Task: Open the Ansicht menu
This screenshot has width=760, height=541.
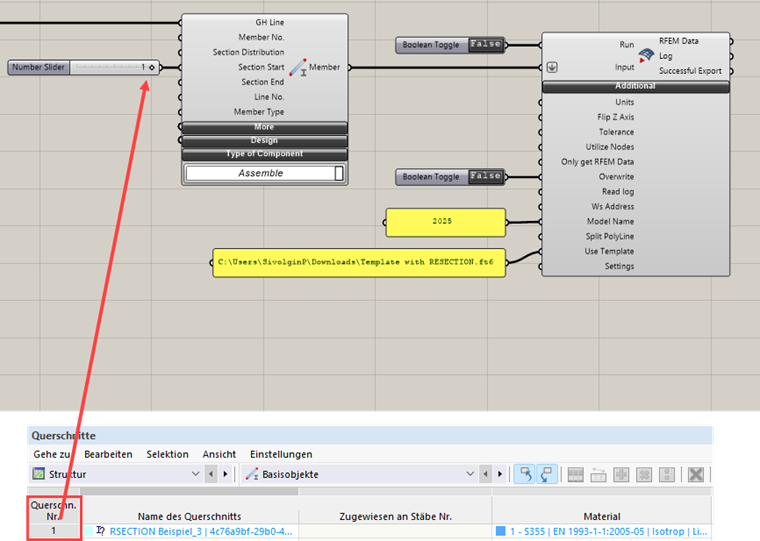Action: coord(219,454)
